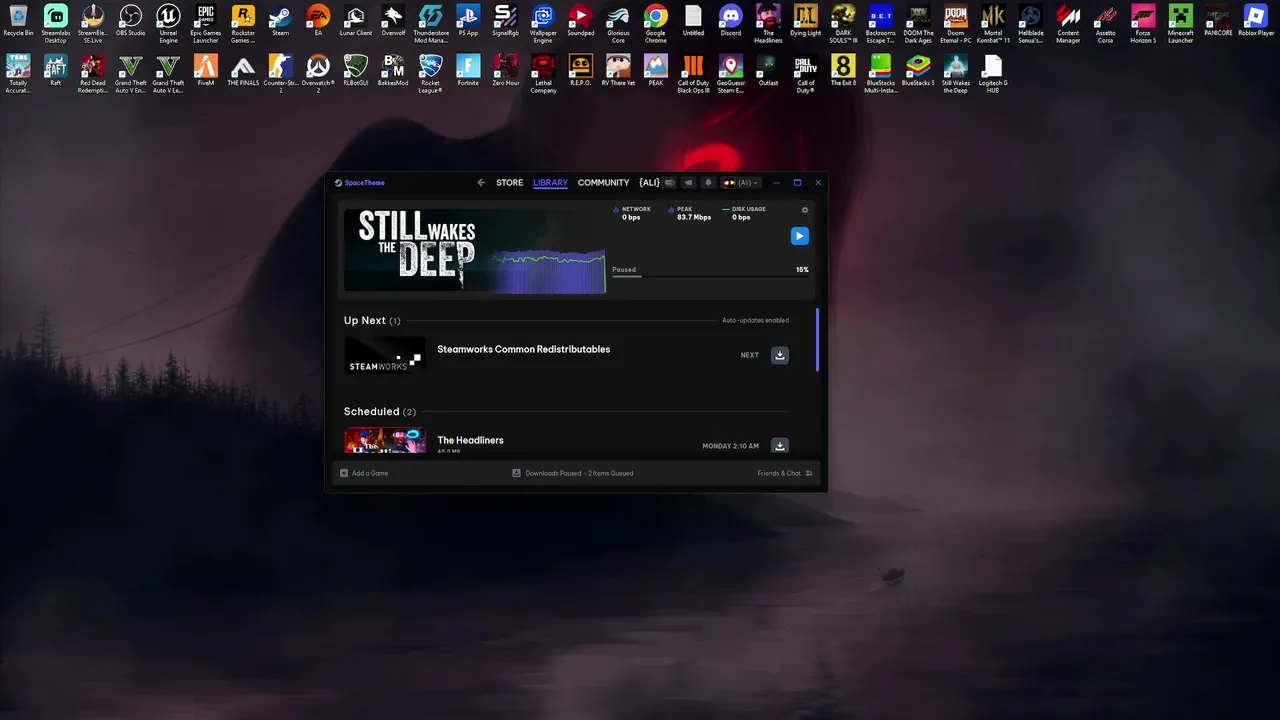Select Fortnite desktop icon
This screenshot has height=720, width=1280.
coord(468,70)
